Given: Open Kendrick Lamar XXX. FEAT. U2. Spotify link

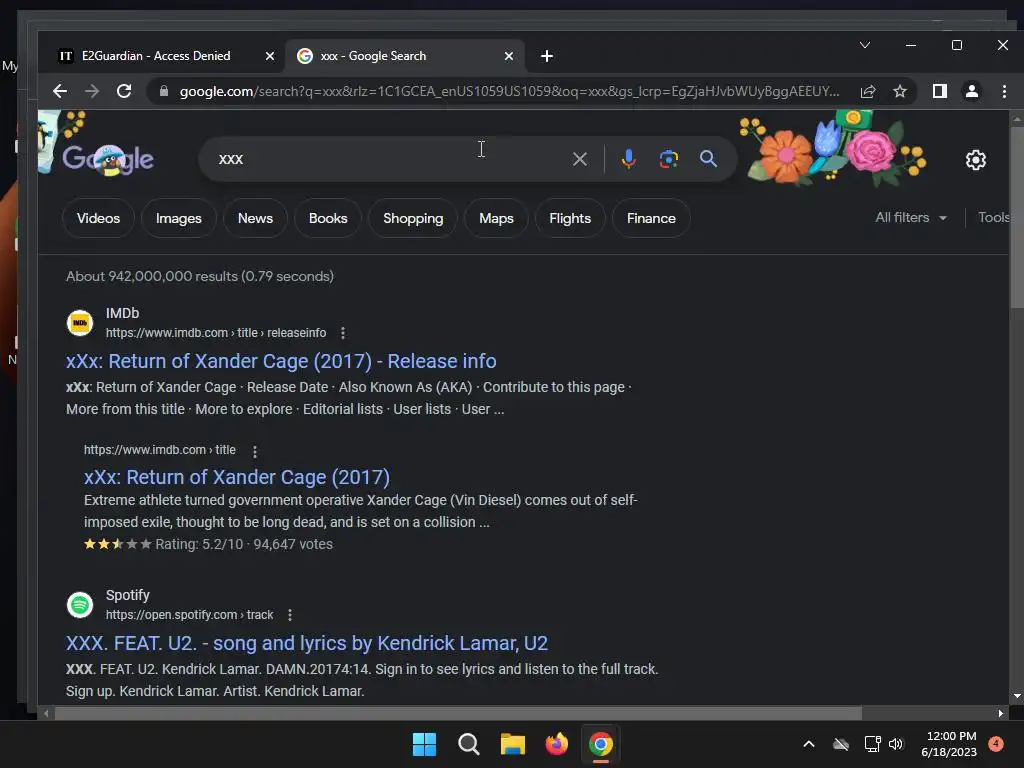Looking at the screenshot, I should [x=307, y=643].
